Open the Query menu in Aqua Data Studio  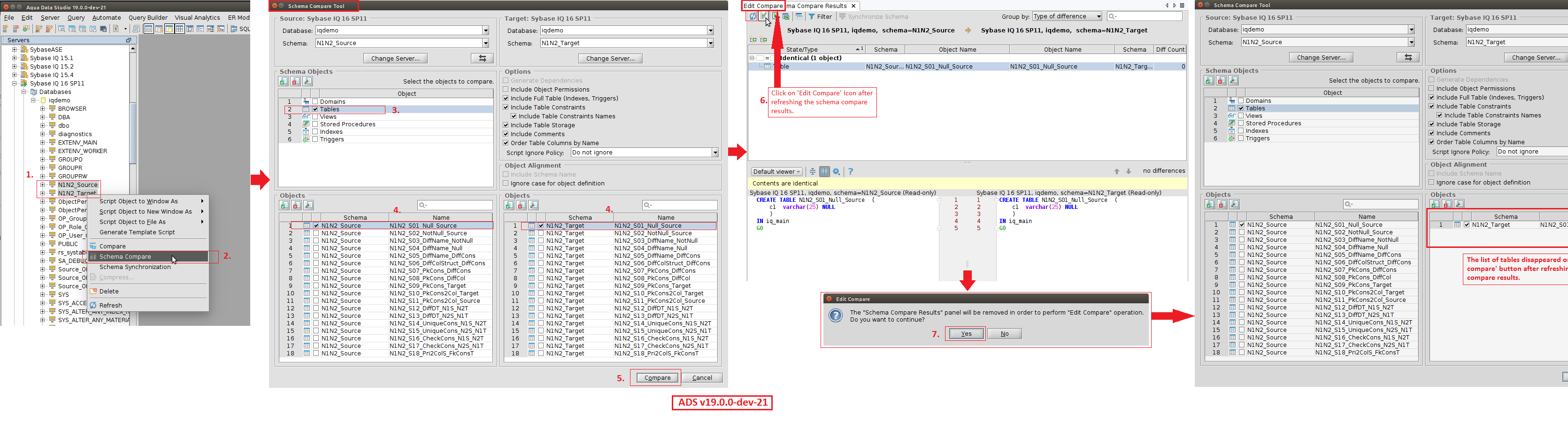[76, 18]
